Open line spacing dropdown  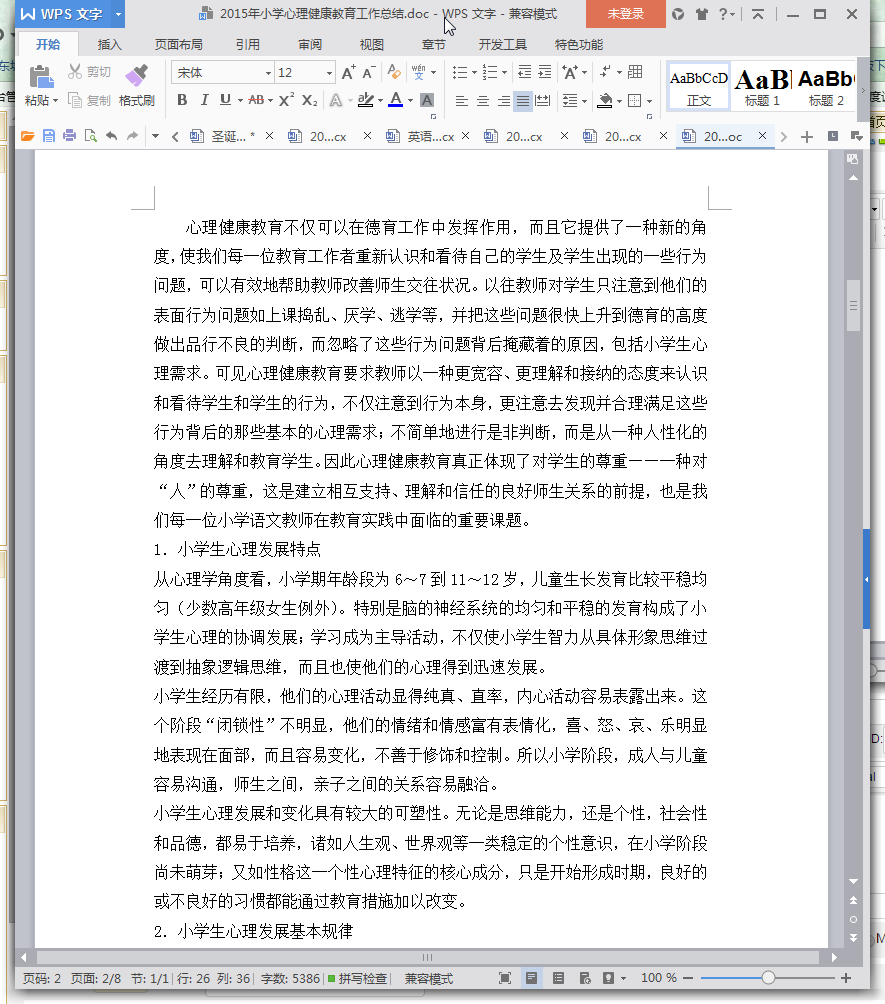[x=584, y=101]
